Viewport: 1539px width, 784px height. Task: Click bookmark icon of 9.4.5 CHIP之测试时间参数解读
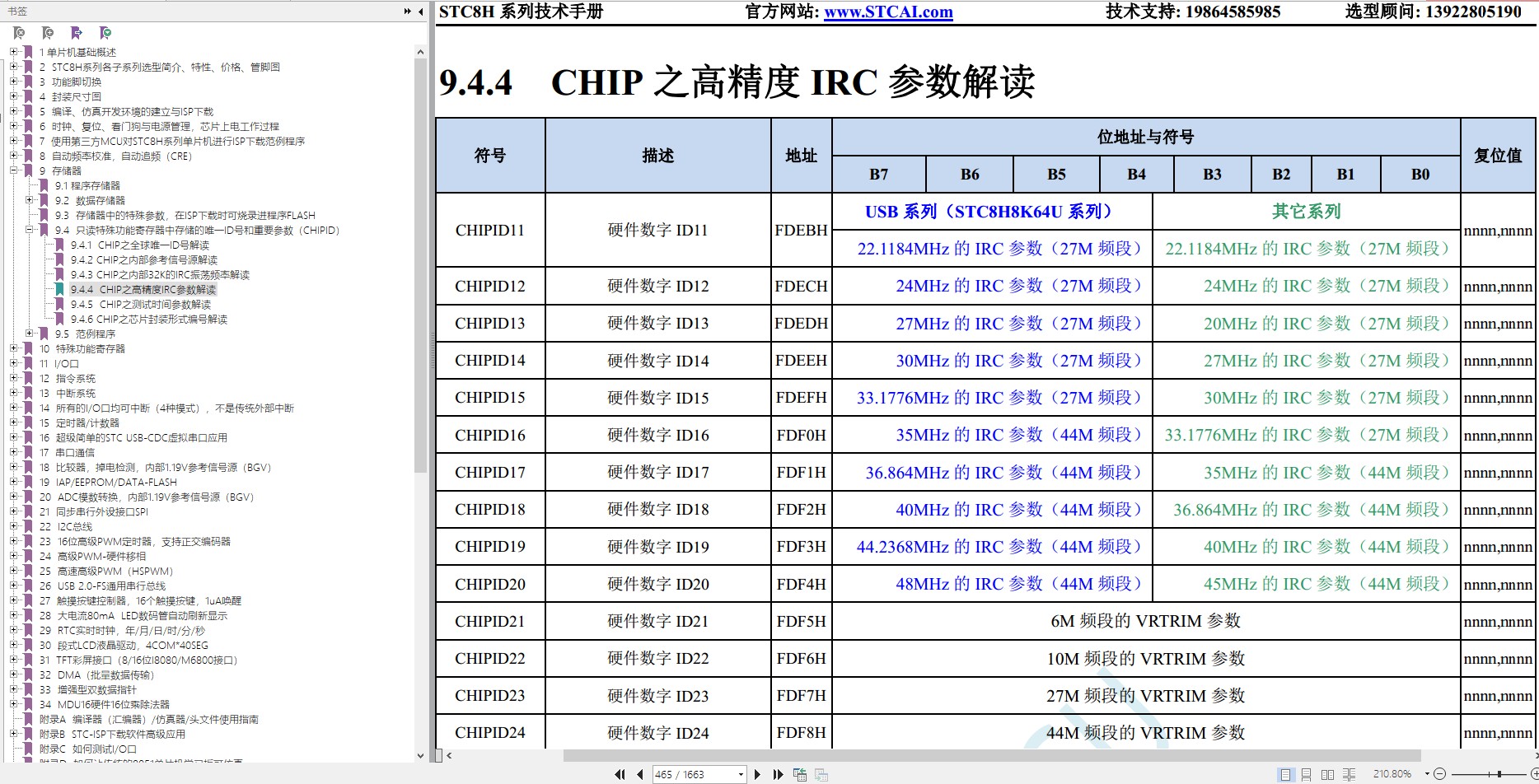pyautogui.click(x=58, y=304)
